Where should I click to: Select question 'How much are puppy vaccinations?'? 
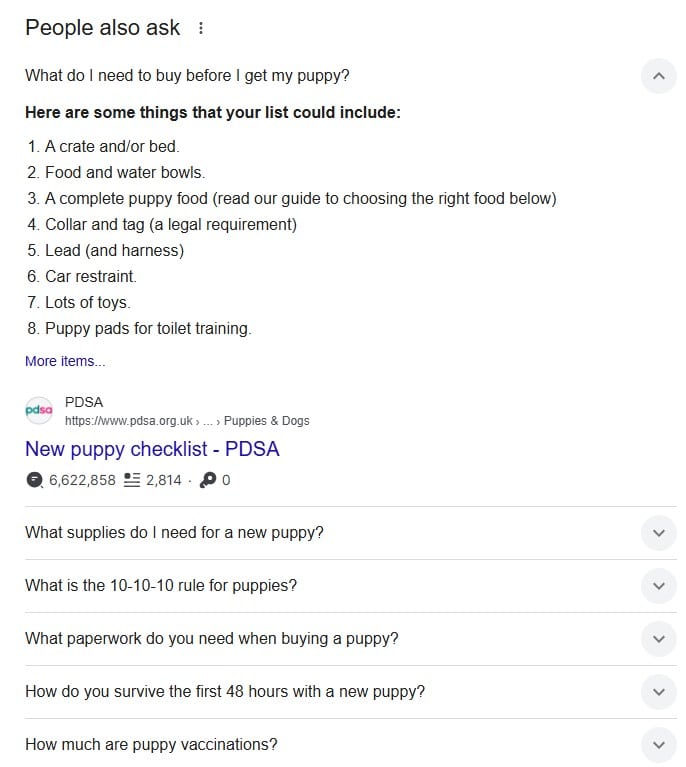coord(151,745)
